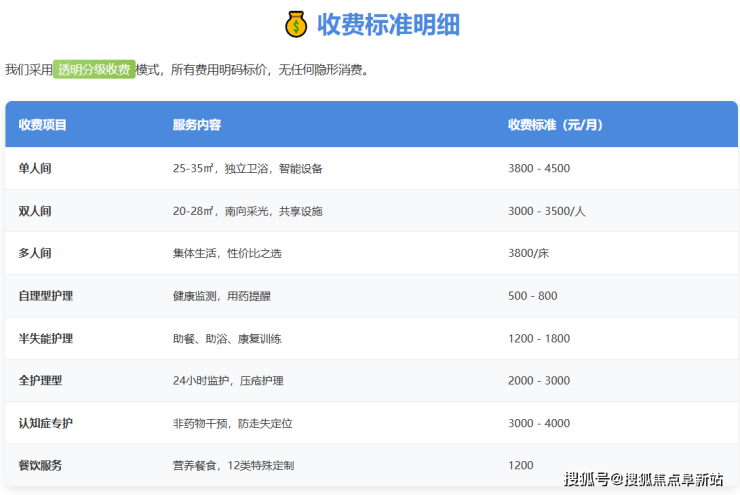Click the money bag icon beside title
Screen dimensions: 740x495
(x=296, y=24)
